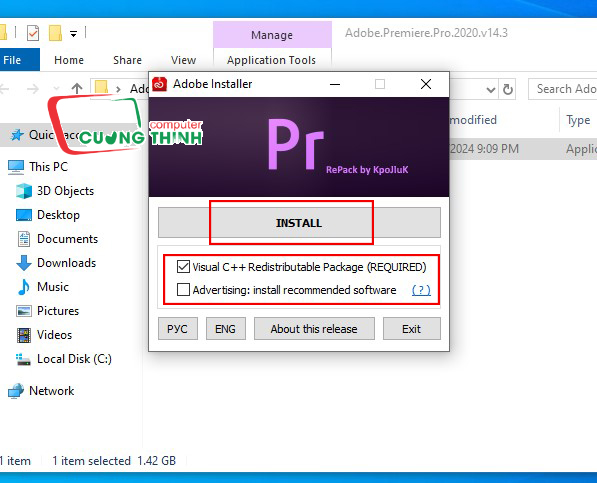
Task: Open Videos in navigation pane
Action: point(54,335)
